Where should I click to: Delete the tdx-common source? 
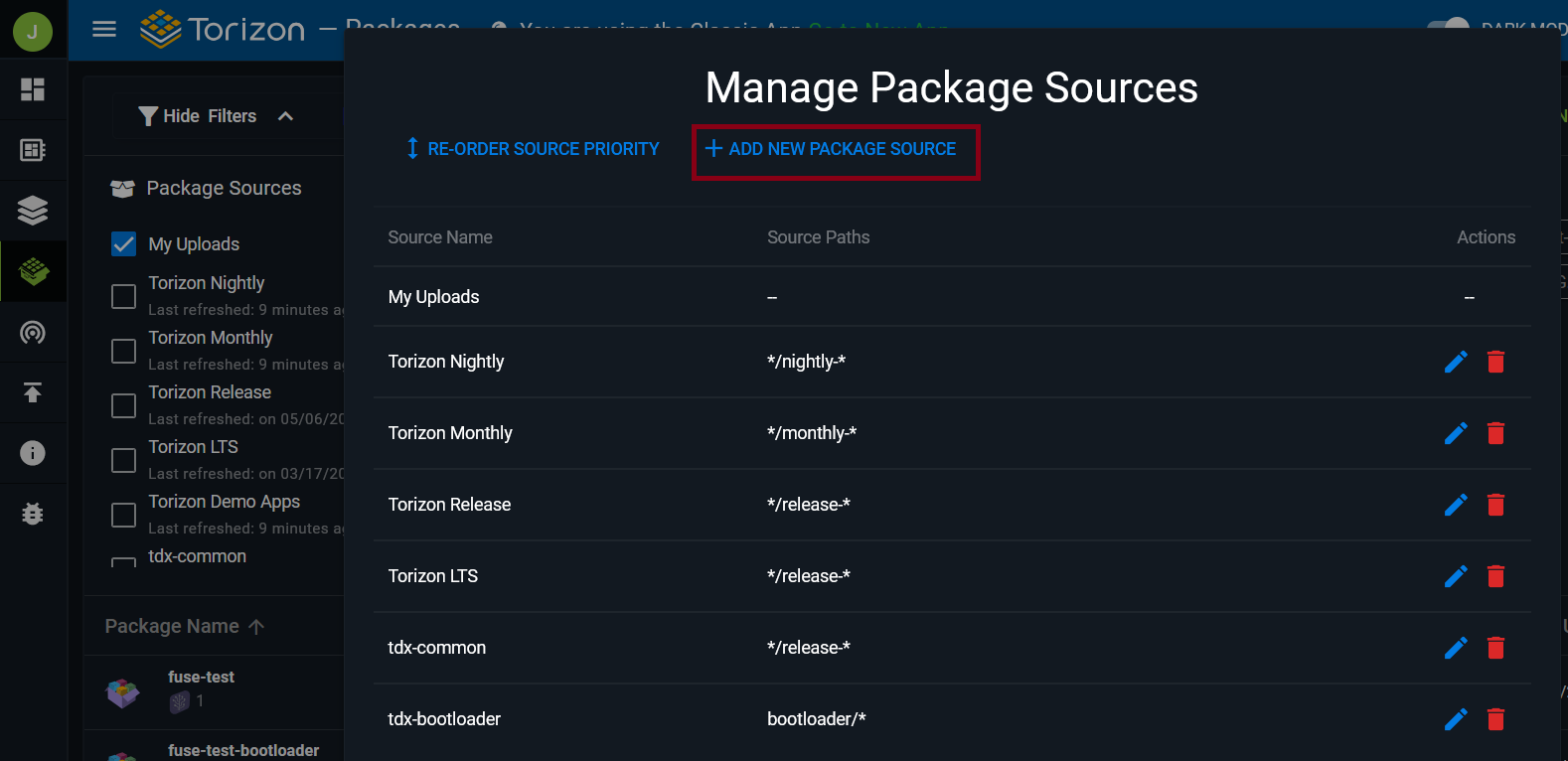[x=1495, y=648]
